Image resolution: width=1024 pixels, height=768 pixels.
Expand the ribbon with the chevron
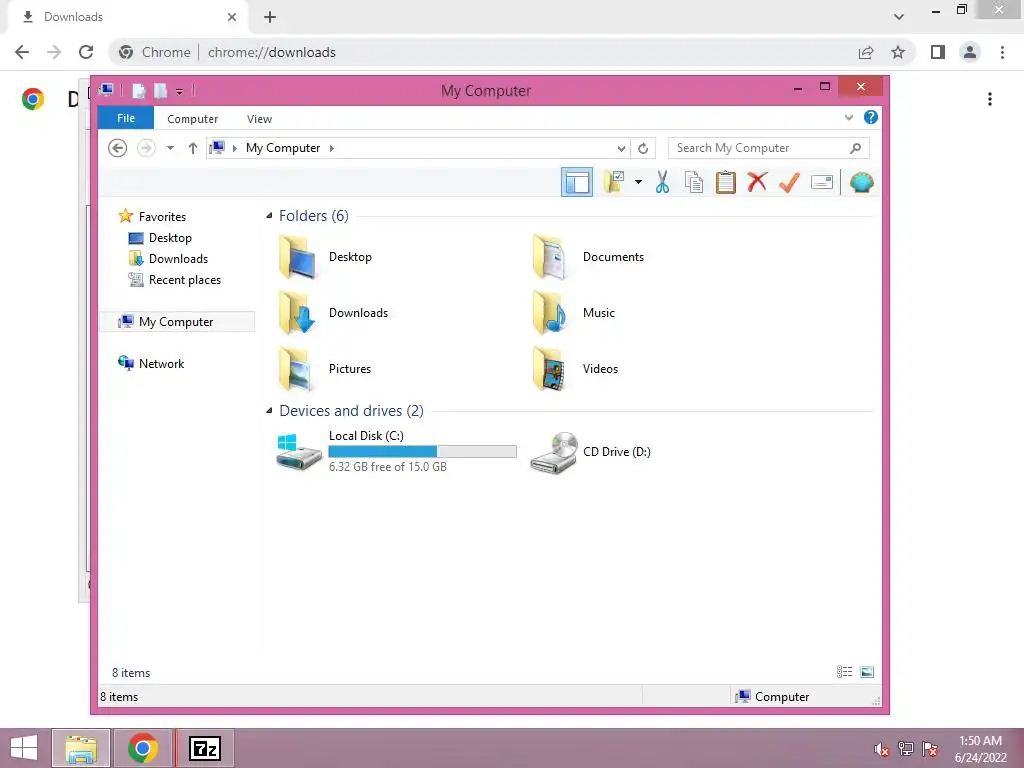pos(848,118)
